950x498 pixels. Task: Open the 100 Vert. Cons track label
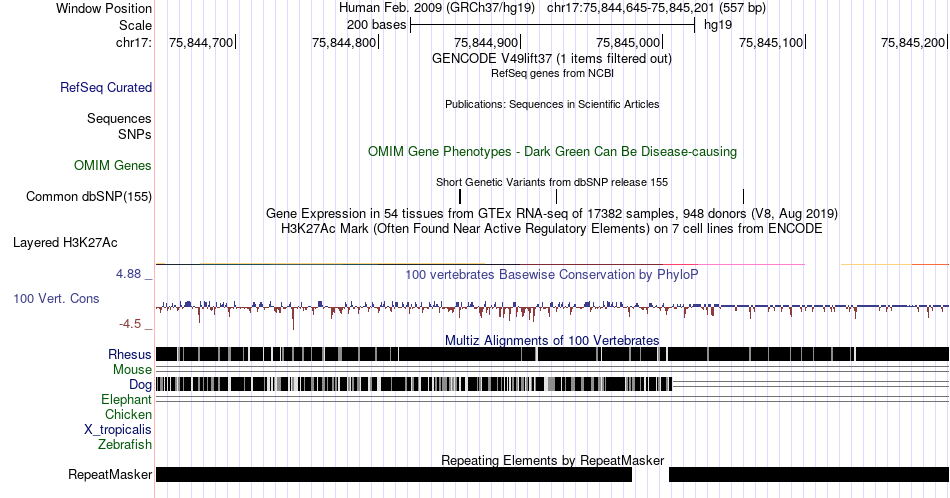point(56,298)
